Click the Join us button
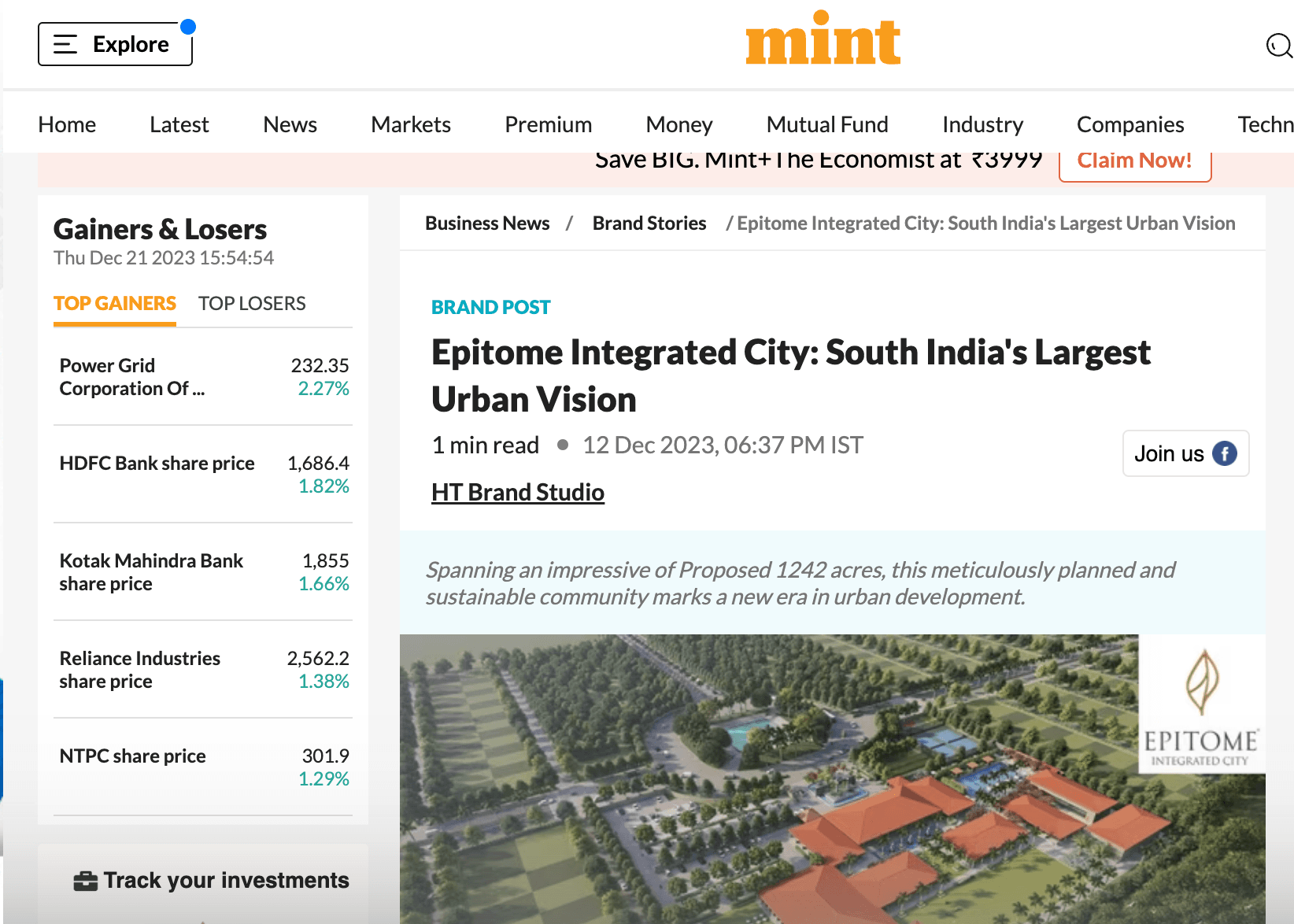1294x924 pixels. [x=1185, y=453]
